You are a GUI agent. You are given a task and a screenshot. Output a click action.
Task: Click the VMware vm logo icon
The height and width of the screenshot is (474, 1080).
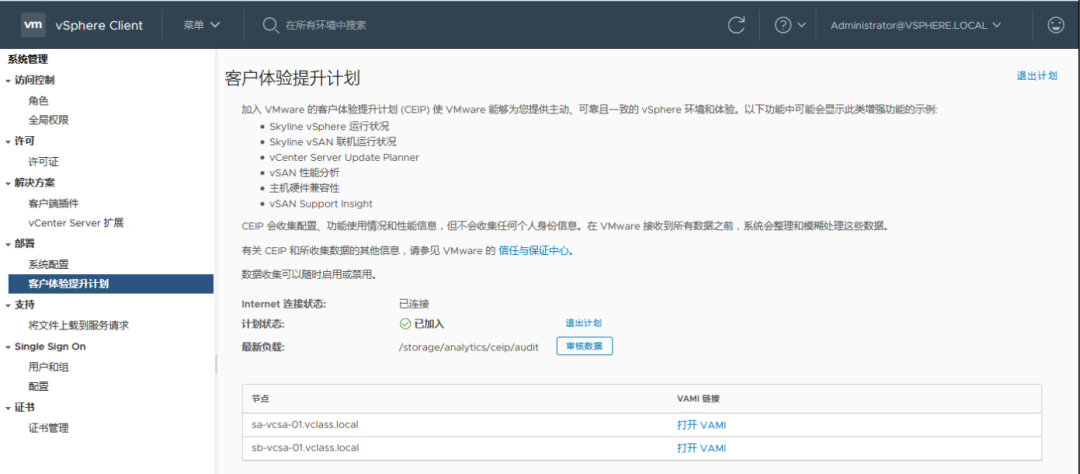pos(34,25)
